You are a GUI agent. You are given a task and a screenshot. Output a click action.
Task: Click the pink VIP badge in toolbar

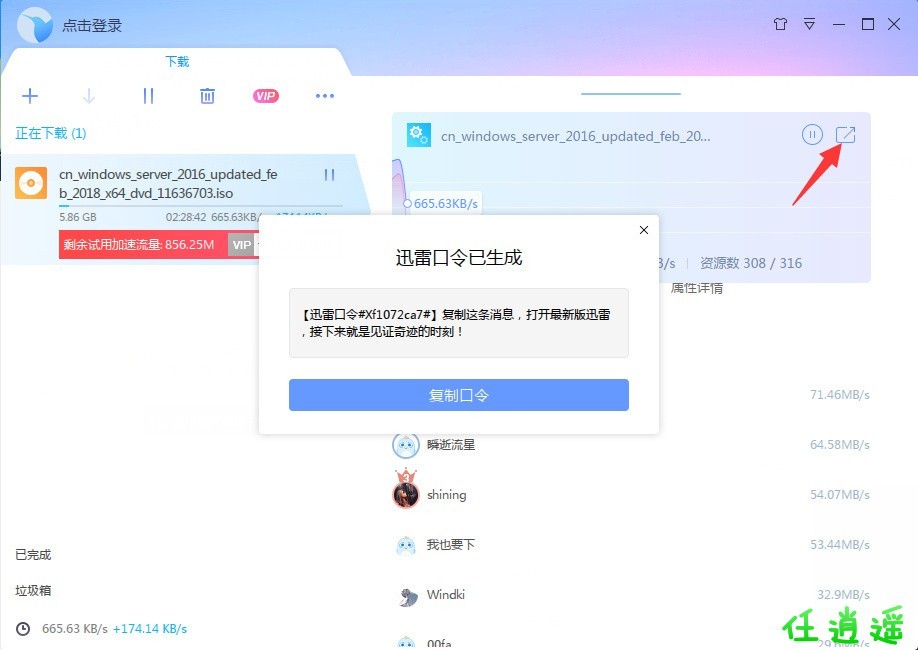click(x=265, y=96)
